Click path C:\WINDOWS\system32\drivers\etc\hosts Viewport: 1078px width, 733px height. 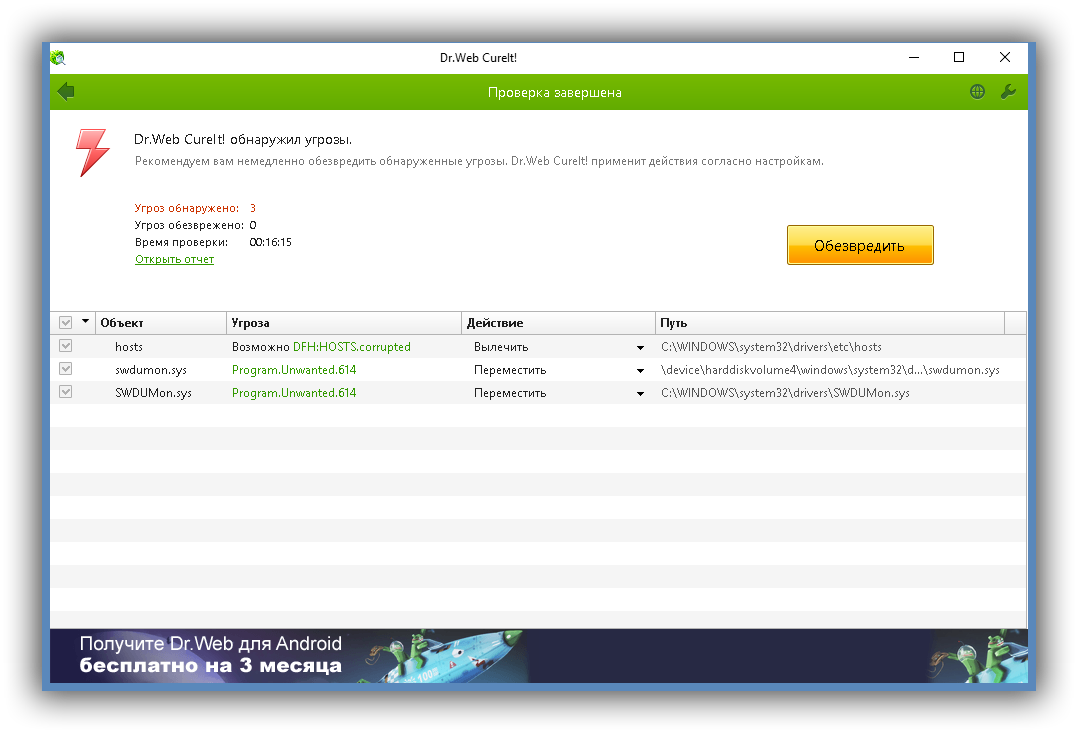(771, 347)
